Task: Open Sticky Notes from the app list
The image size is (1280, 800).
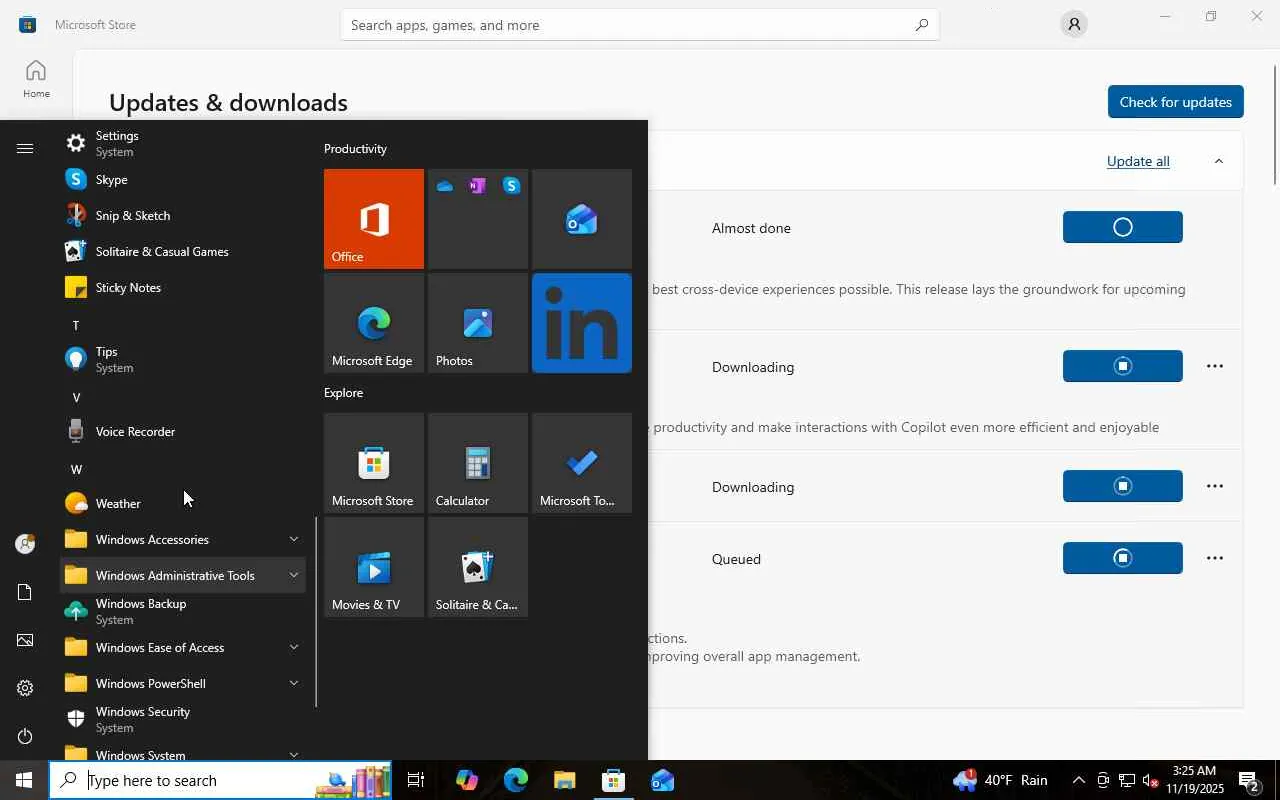Action: 183,288
